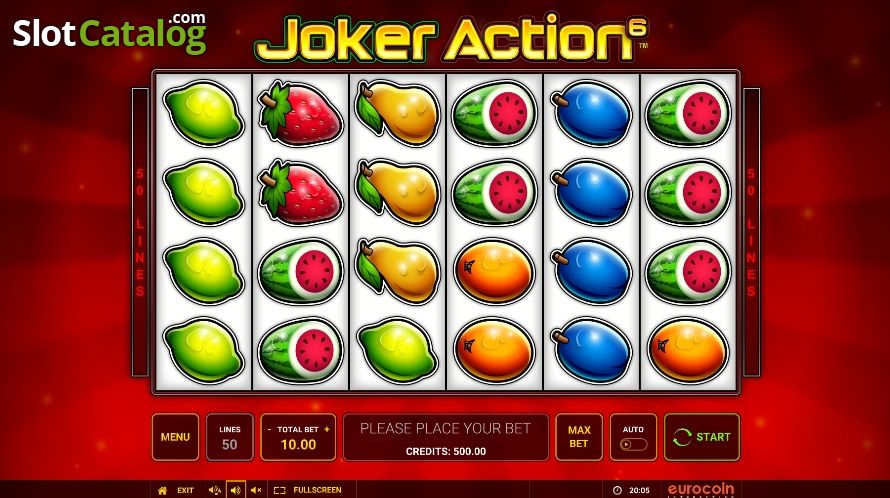Select the ambient sound mode icon

tap(215, 490)
